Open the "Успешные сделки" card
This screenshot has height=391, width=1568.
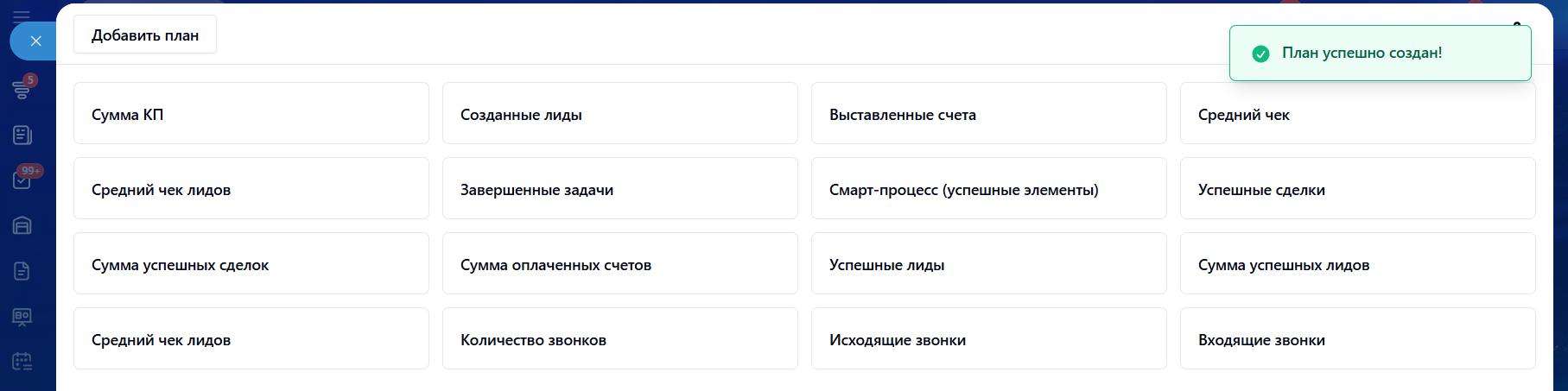(x=1357, y=188)
